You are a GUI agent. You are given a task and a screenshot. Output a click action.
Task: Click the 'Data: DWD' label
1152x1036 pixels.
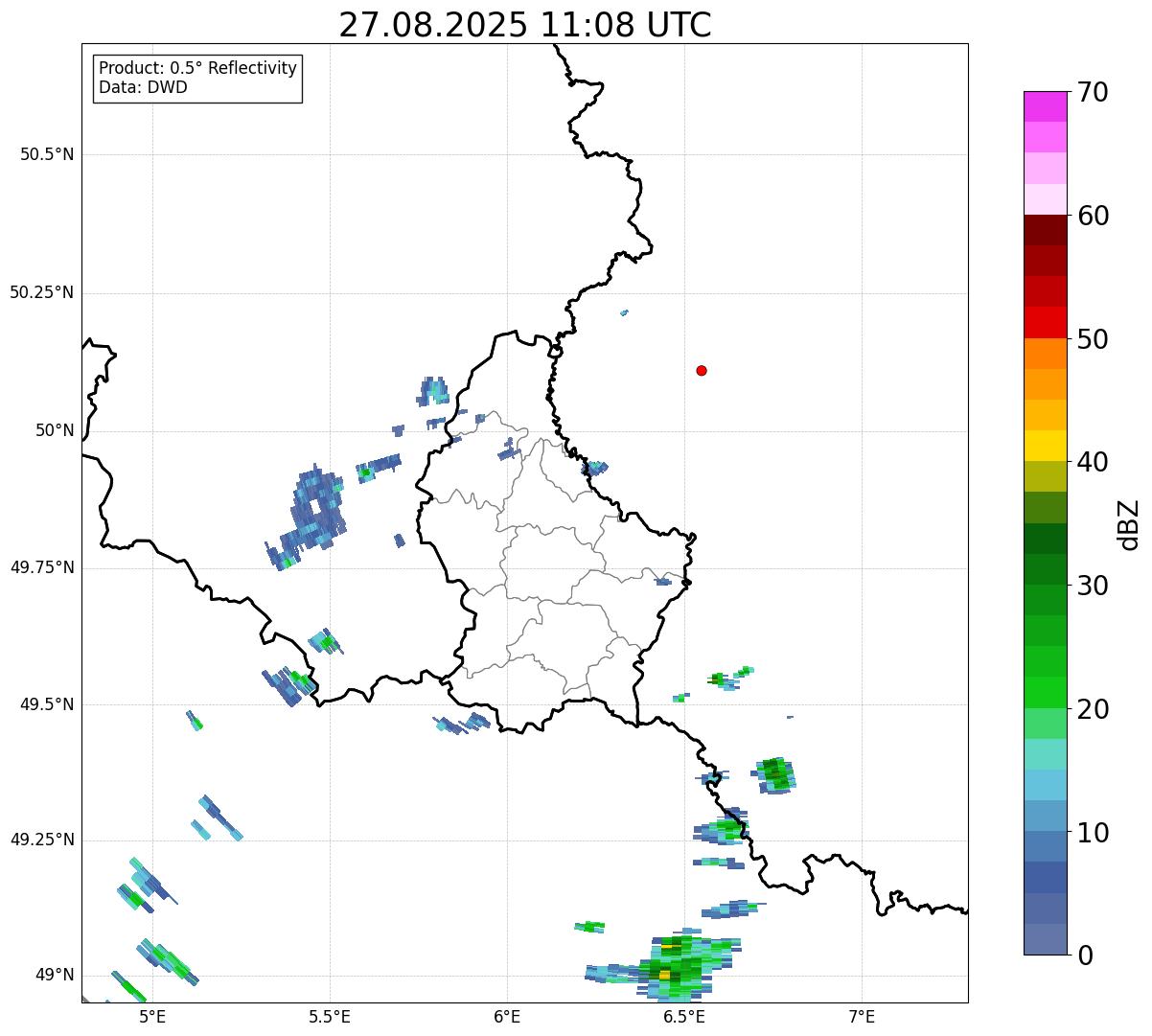point(144,87)
